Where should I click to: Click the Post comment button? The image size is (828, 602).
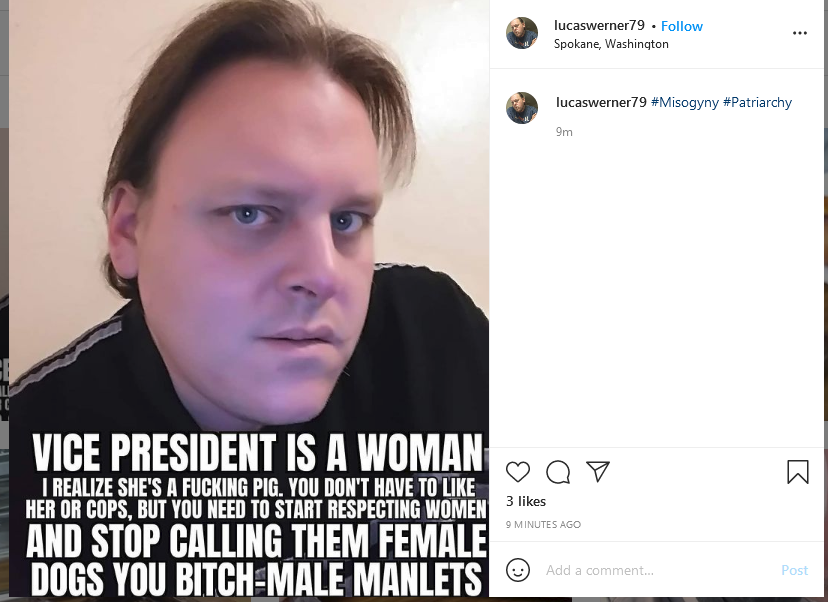[x=794, y=570]
